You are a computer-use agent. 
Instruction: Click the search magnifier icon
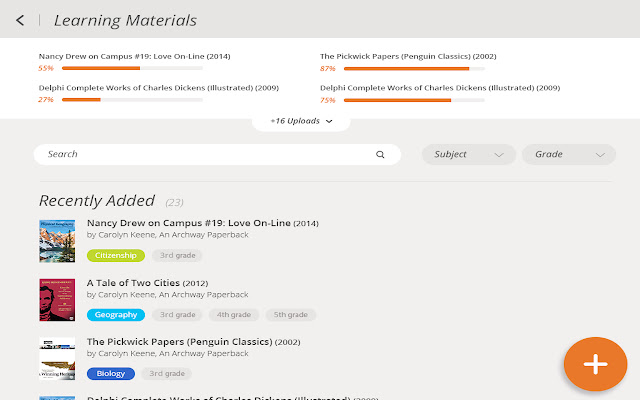pyautogui.click(x=380, y=155)
